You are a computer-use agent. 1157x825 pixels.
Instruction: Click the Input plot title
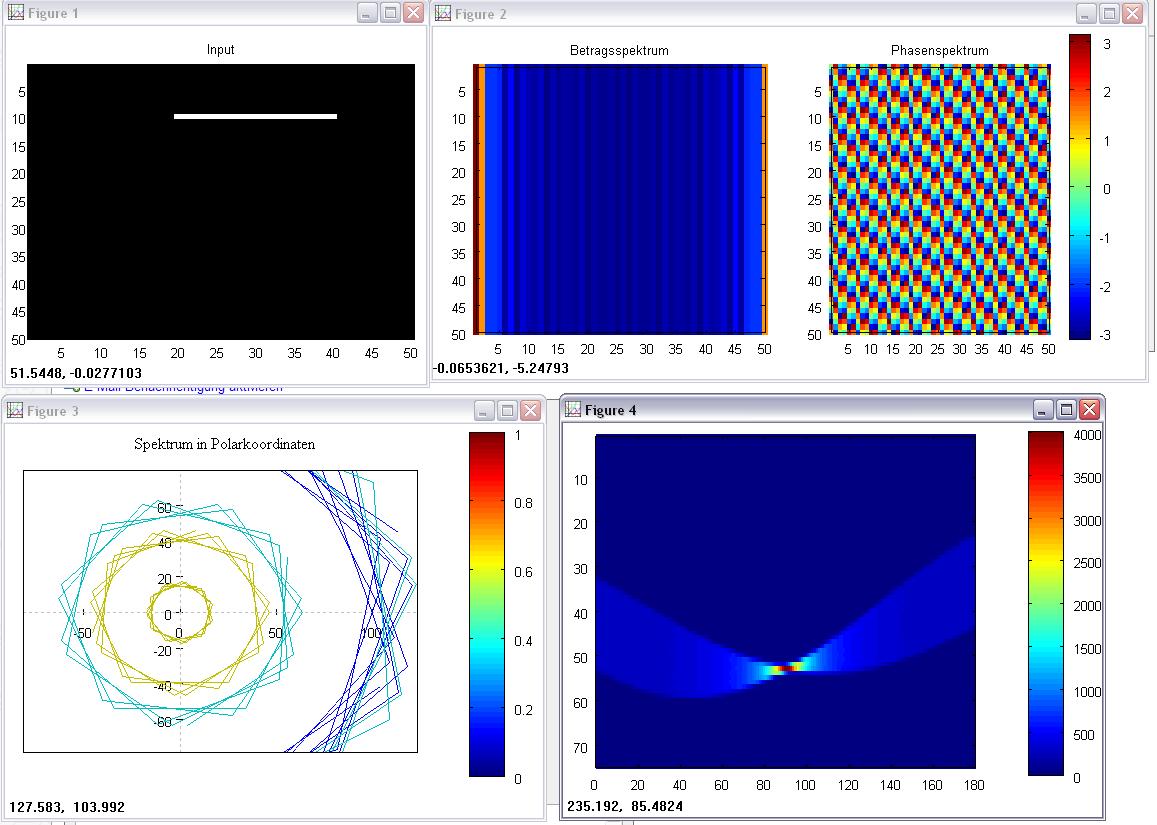pyautogui.click(x=220, y=49)
